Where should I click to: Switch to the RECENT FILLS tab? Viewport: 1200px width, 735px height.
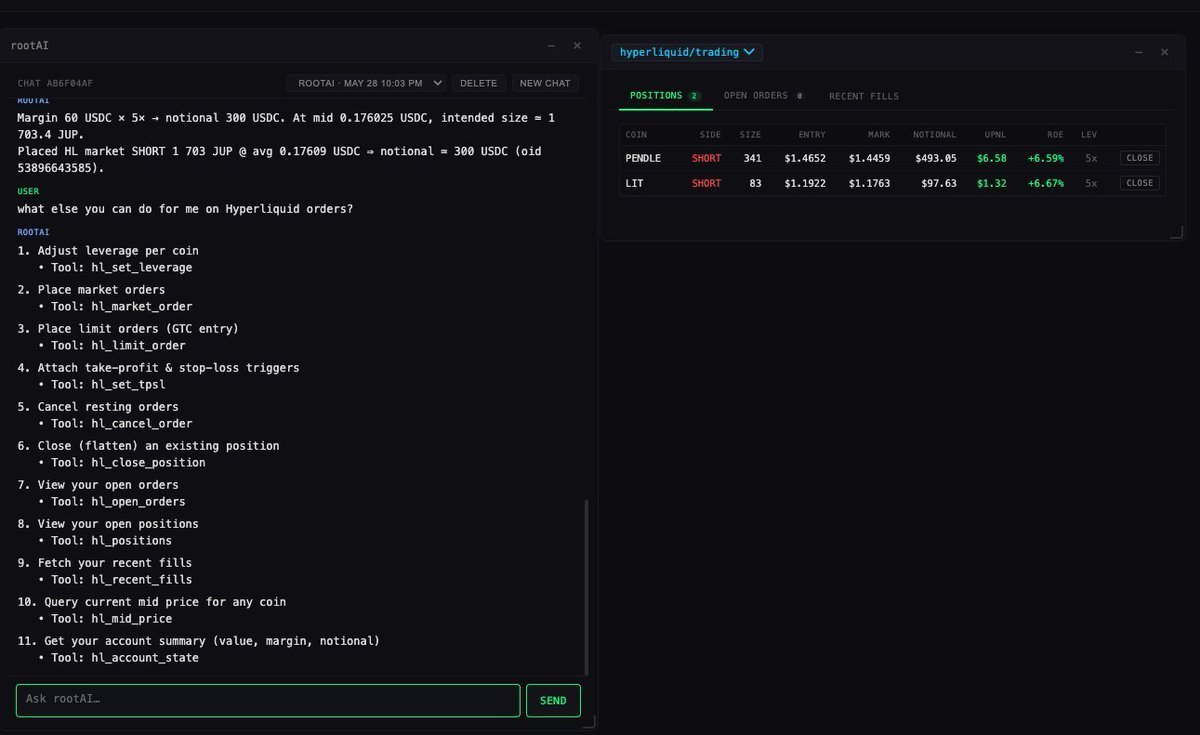pos(864,96)
